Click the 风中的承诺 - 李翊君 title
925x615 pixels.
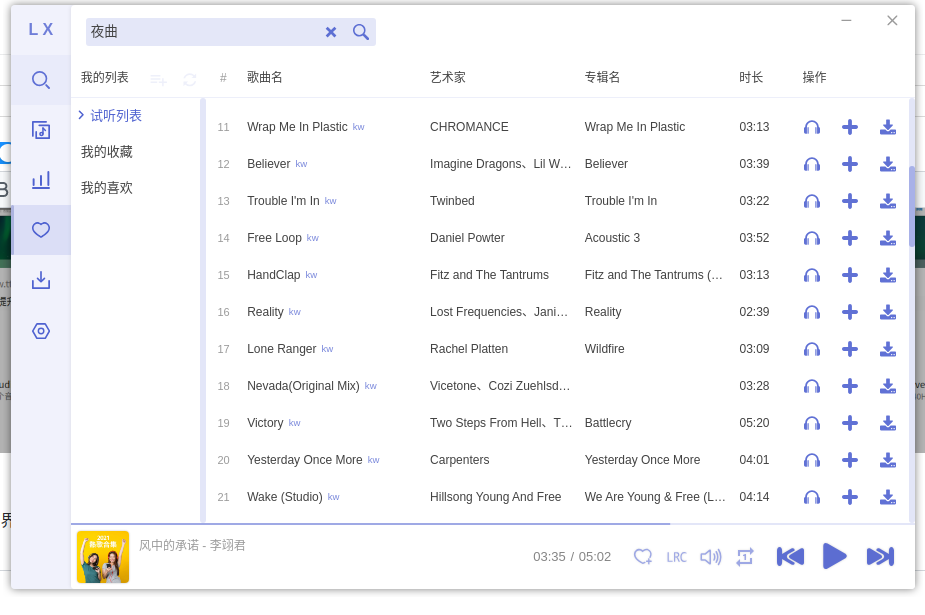click(192, 545)
